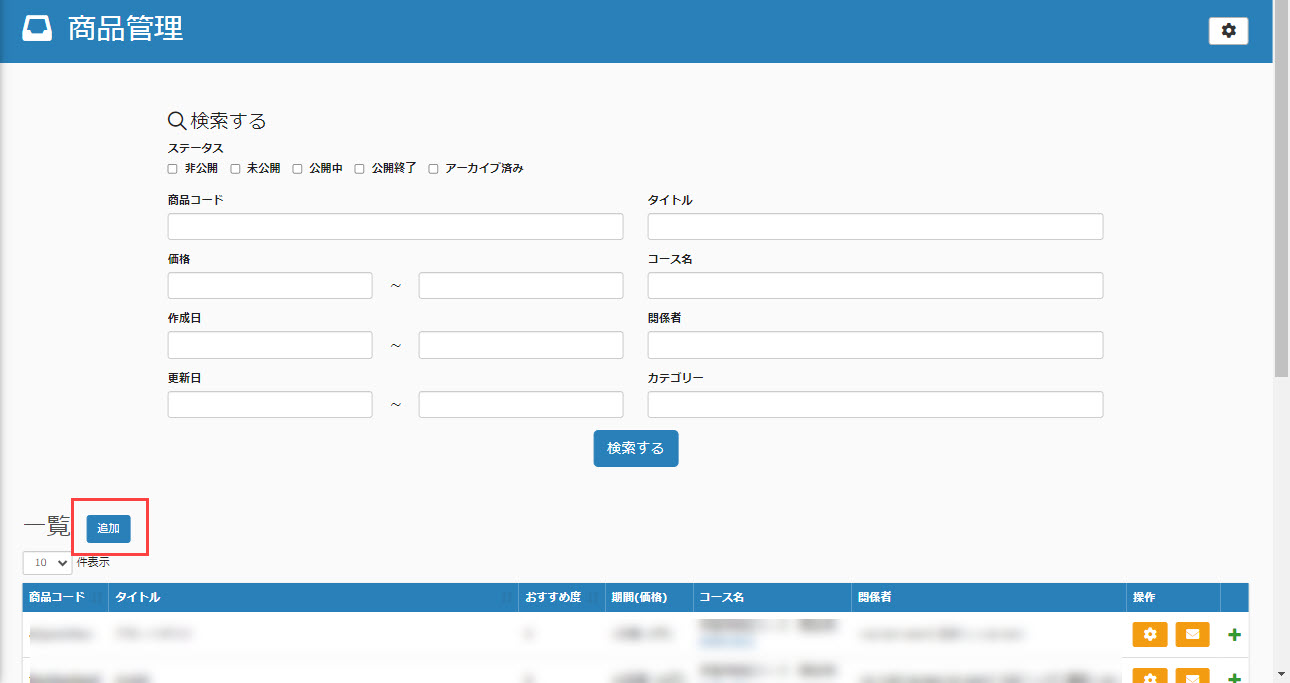Viewport: 1290px width, 683px height.
Task: Check the 非公開 status checkbox
Action: coord(173,169)
